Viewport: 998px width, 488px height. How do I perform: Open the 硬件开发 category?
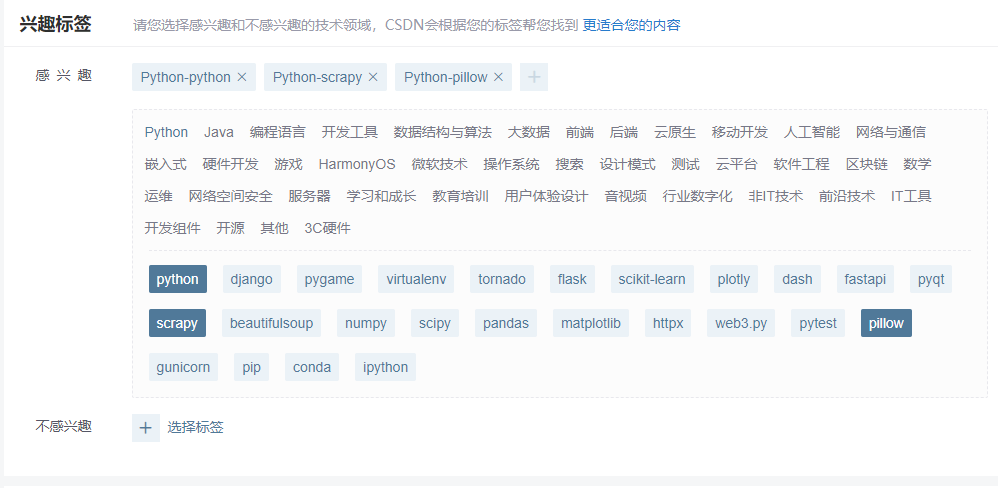point(230,164)
